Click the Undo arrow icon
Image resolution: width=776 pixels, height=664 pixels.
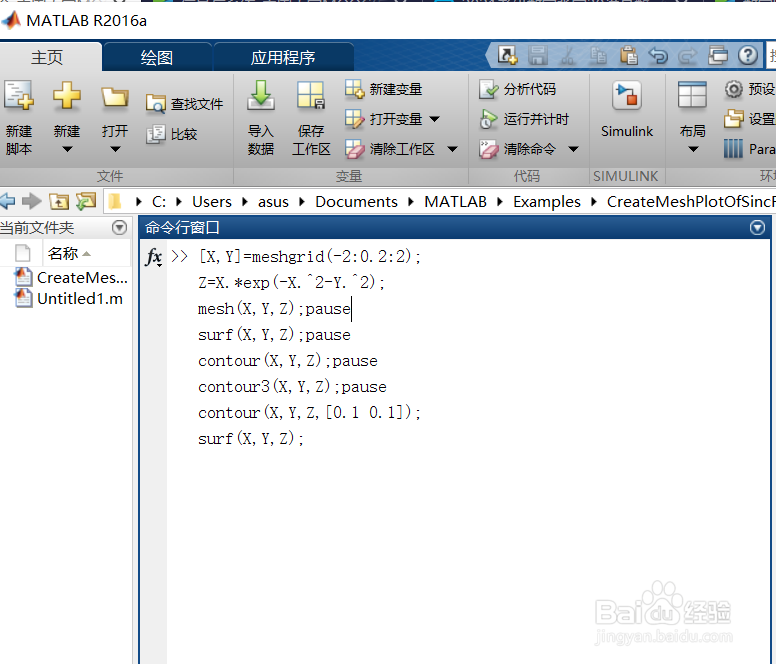click(x=658, y=56)
